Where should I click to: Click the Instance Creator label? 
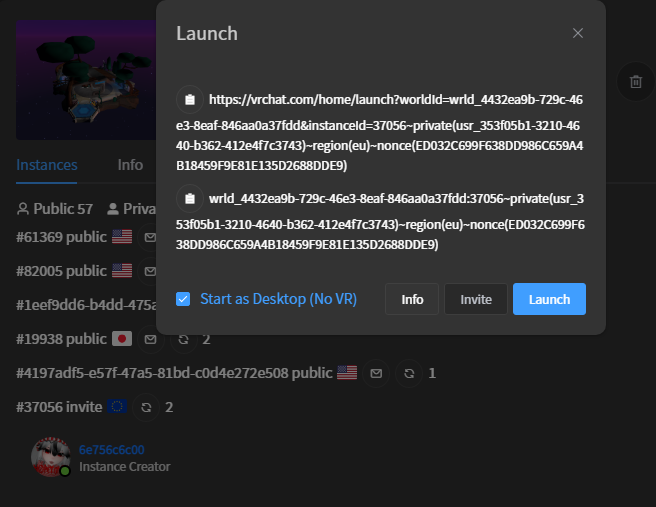(x=125, y=467)
